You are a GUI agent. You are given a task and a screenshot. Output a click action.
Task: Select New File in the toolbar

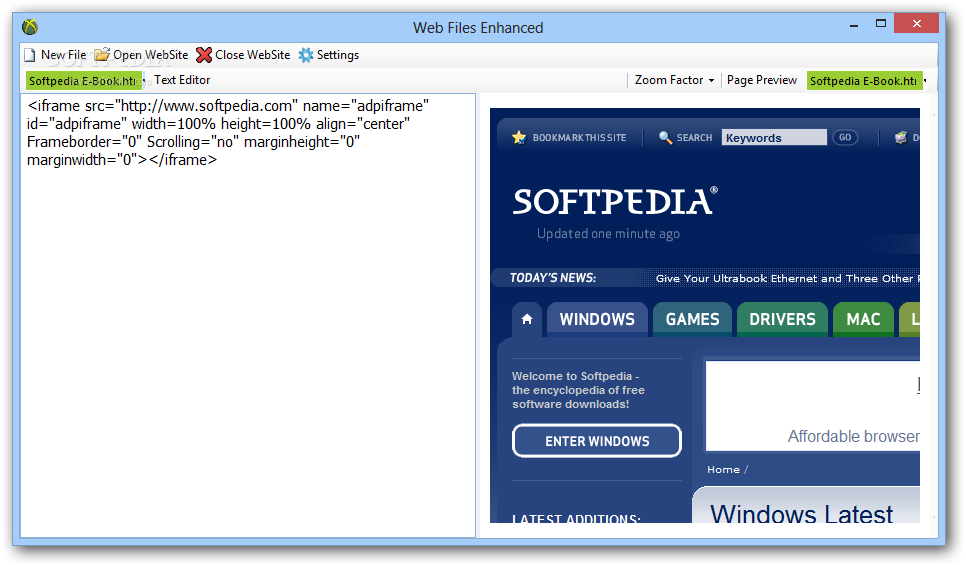[63, 55]
